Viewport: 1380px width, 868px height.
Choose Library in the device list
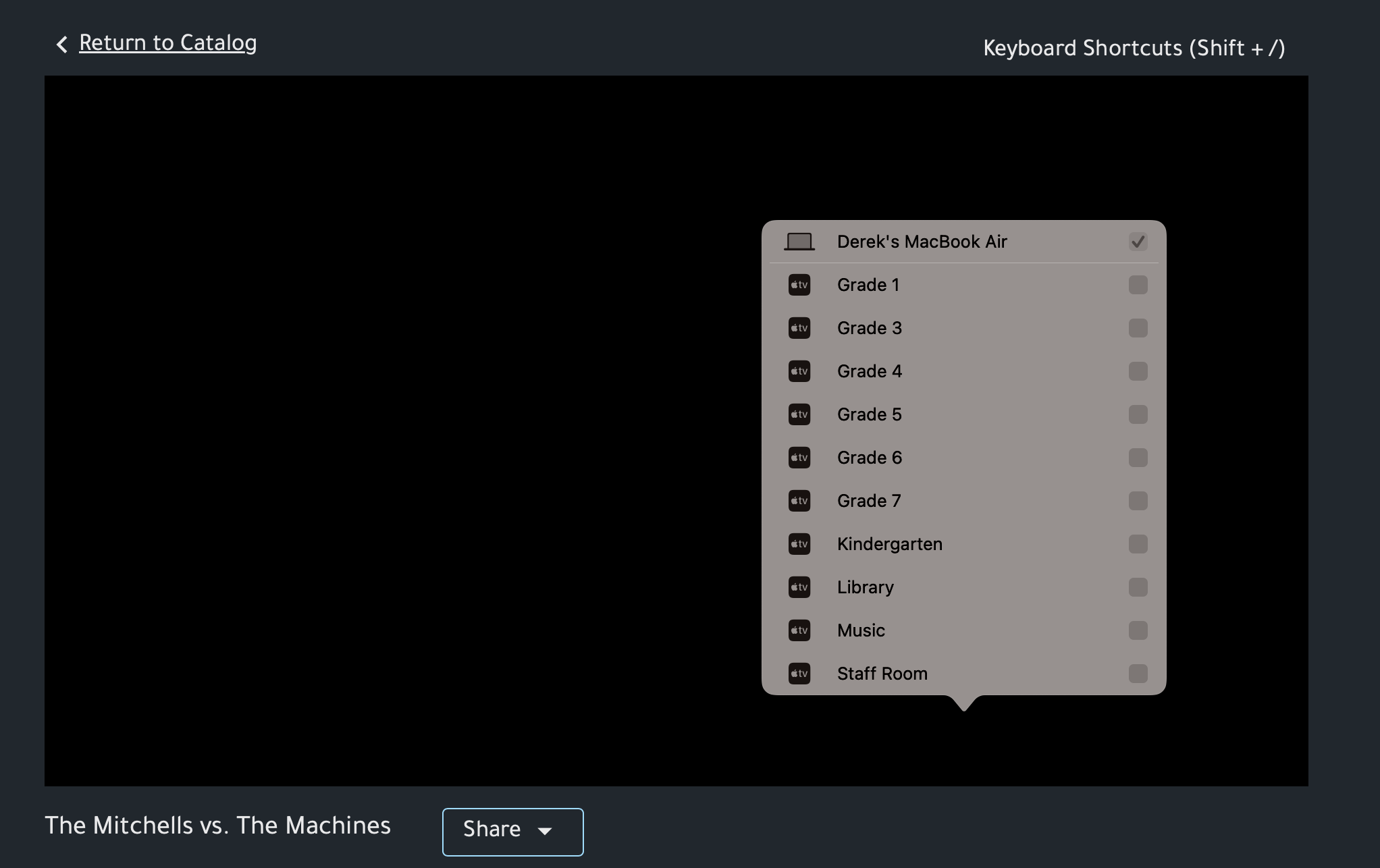(865, 587)
